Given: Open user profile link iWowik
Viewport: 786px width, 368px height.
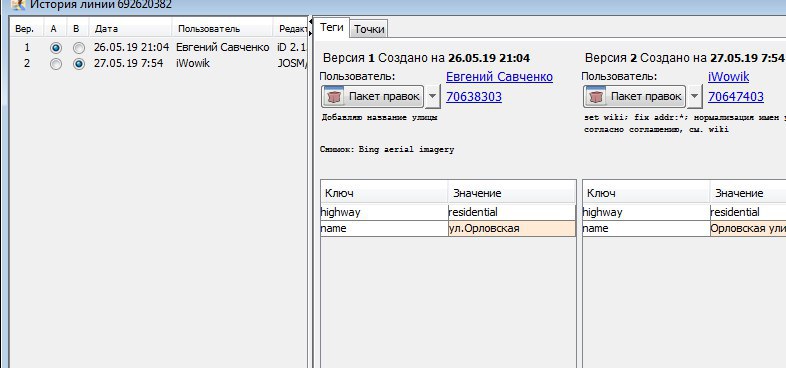Looking at the screenshot, I should click(x=728, y=77).
